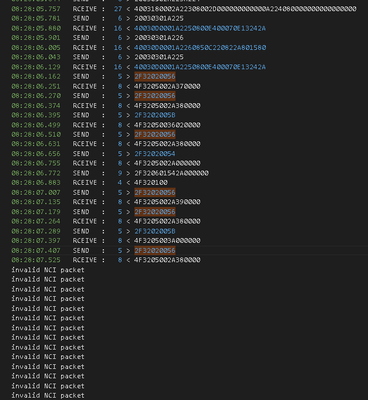368x400 pixels.
Task: Select blue 2F32020058 on the 08:28:06.395 line
Action: coord(155,115)
